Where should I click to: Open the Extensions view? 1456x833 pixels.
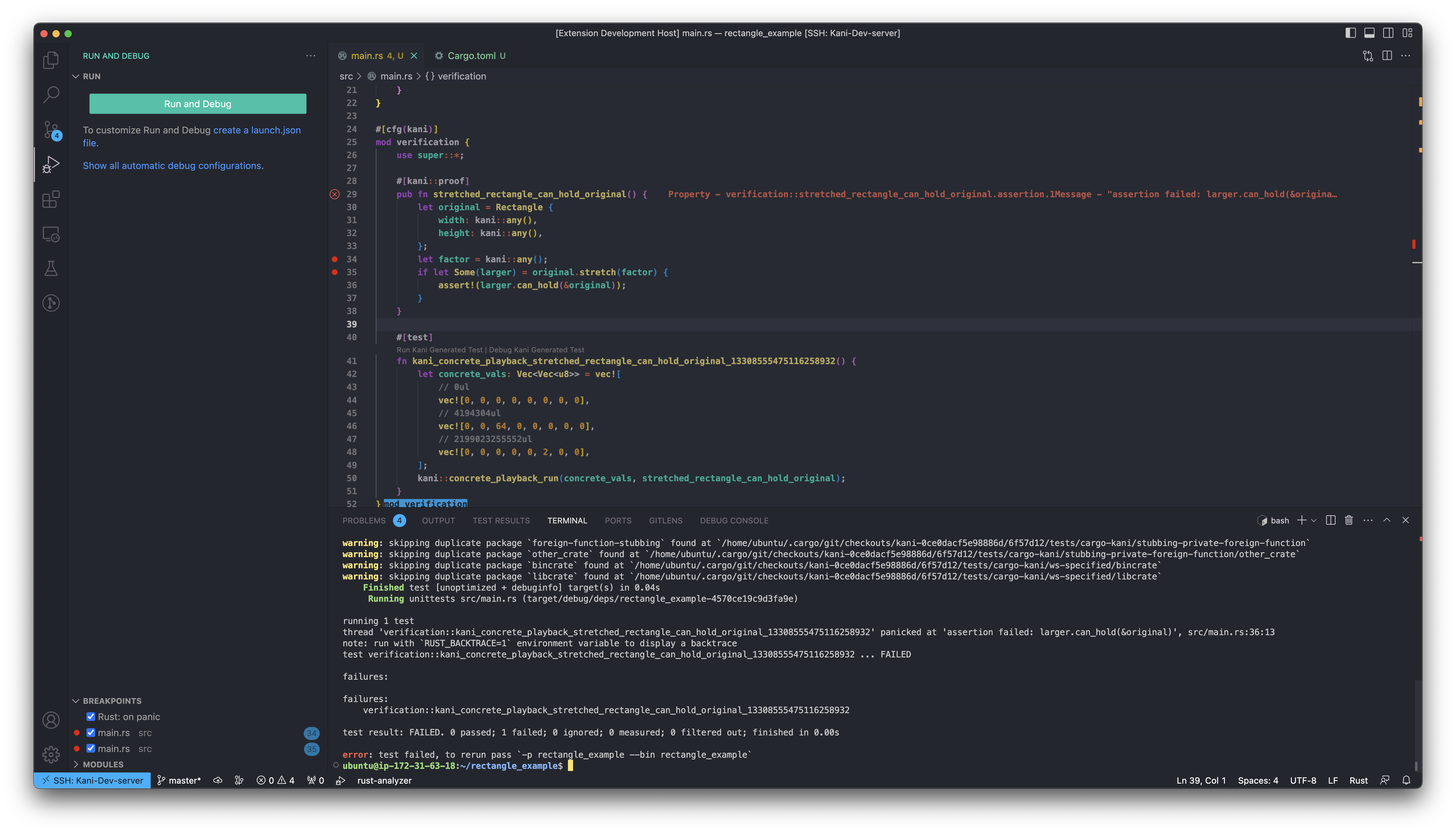click(x=51, y=199)
